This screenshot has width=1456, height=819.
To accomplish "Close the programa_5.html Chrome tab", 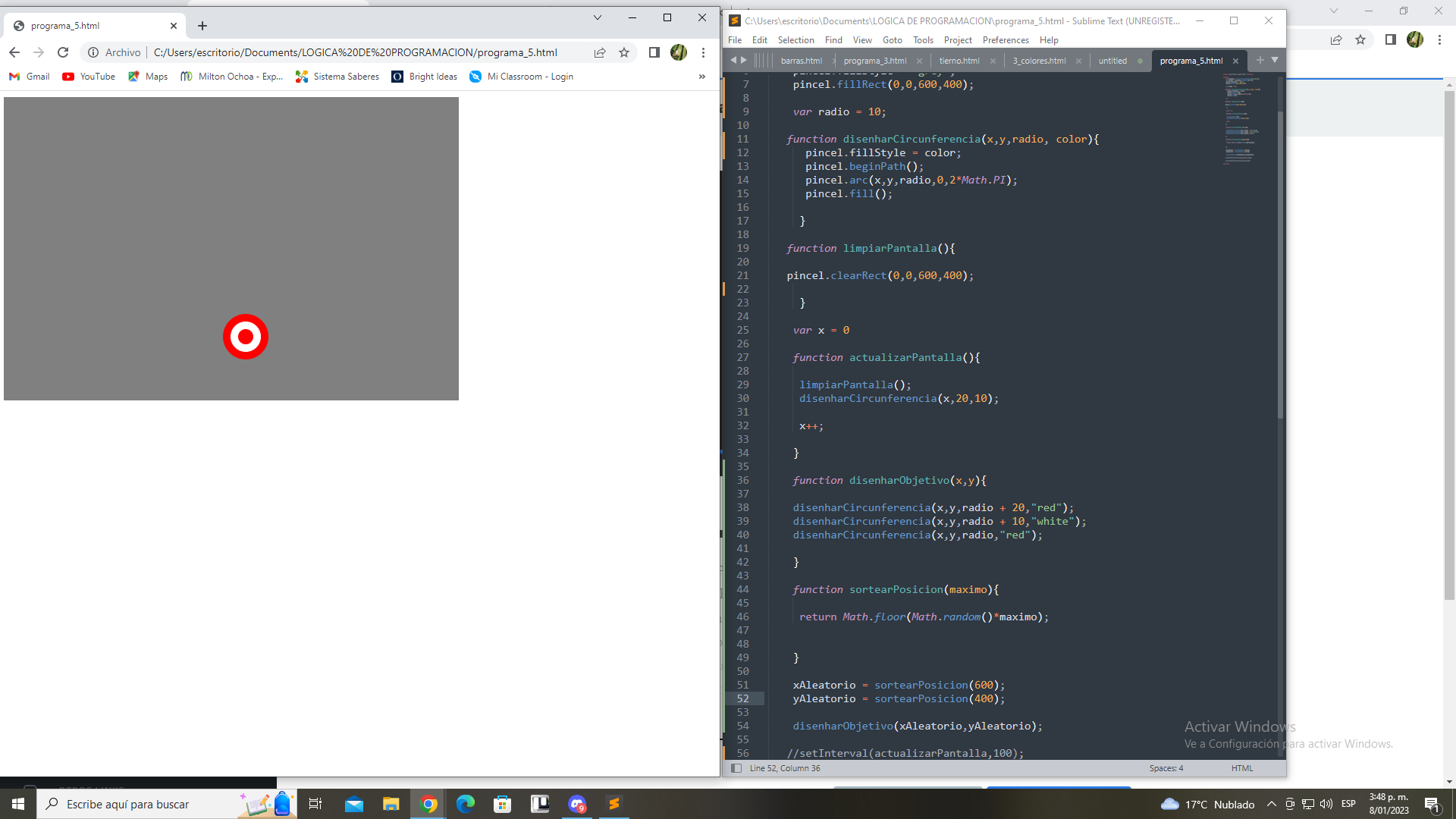I will click(x=174, y=26).
